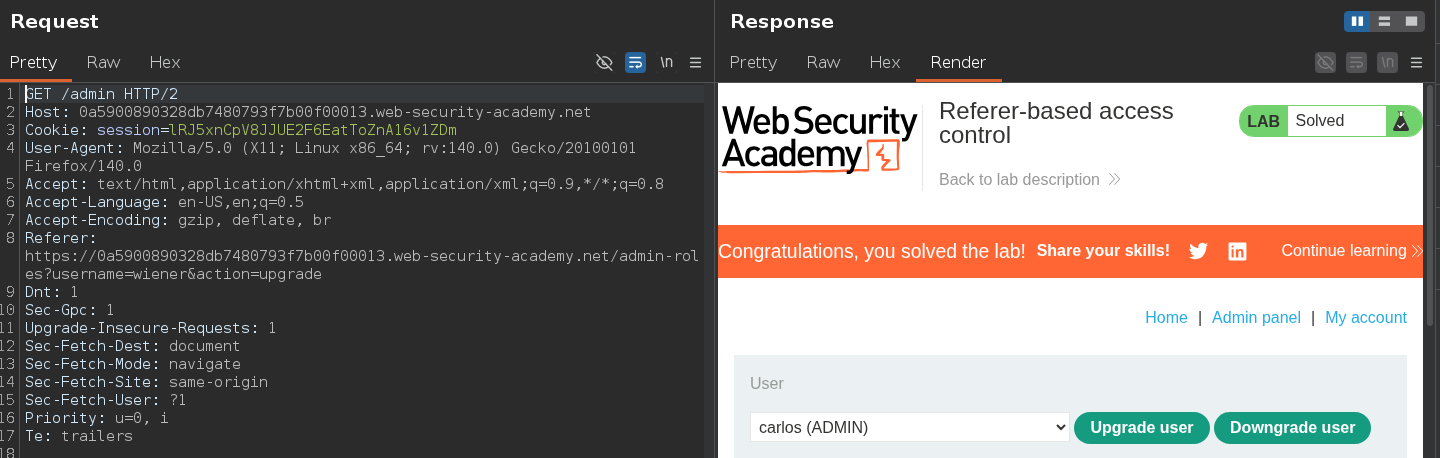Switch Request view to Raw tab

click(104, 62)
